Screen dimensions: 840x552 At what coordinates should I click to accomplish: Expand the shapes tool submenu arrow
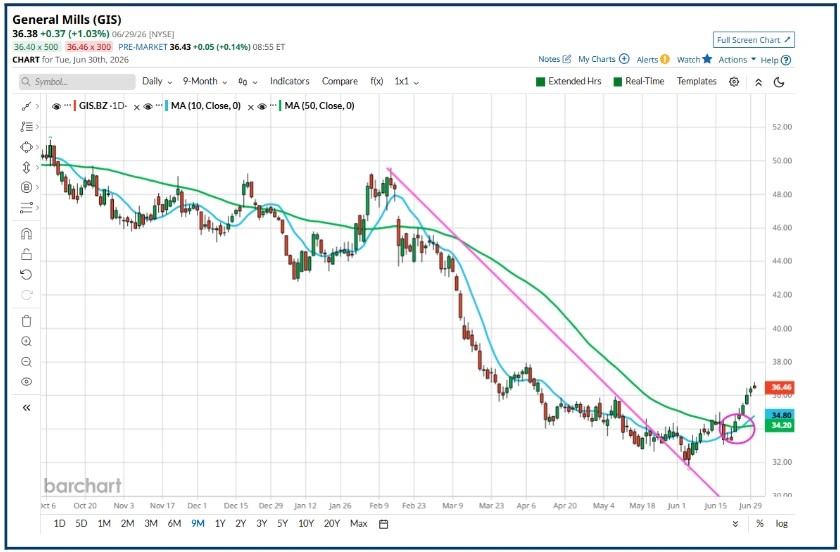point(37,147)
